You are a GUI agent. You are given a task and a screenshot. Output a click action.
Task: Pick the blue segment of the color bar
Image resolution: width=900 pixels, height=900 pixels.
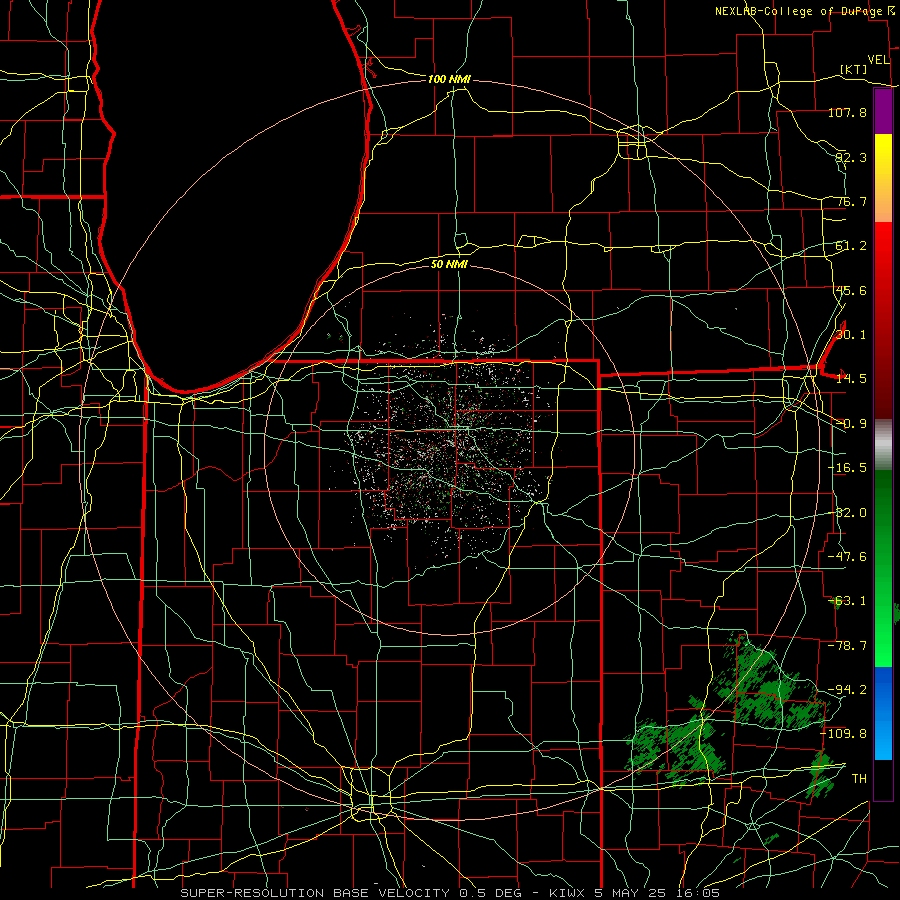click(x=883, y=713)
